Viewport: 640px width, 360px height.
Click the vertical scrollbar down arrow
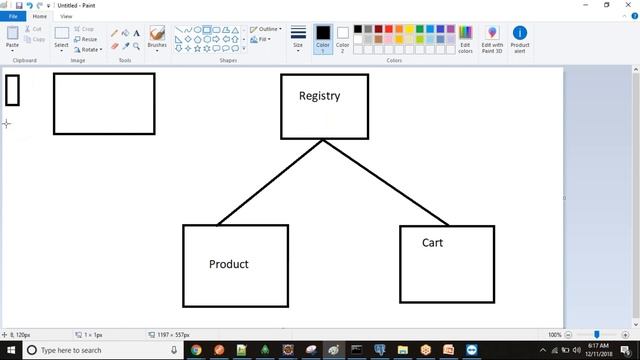click(636, 324)
